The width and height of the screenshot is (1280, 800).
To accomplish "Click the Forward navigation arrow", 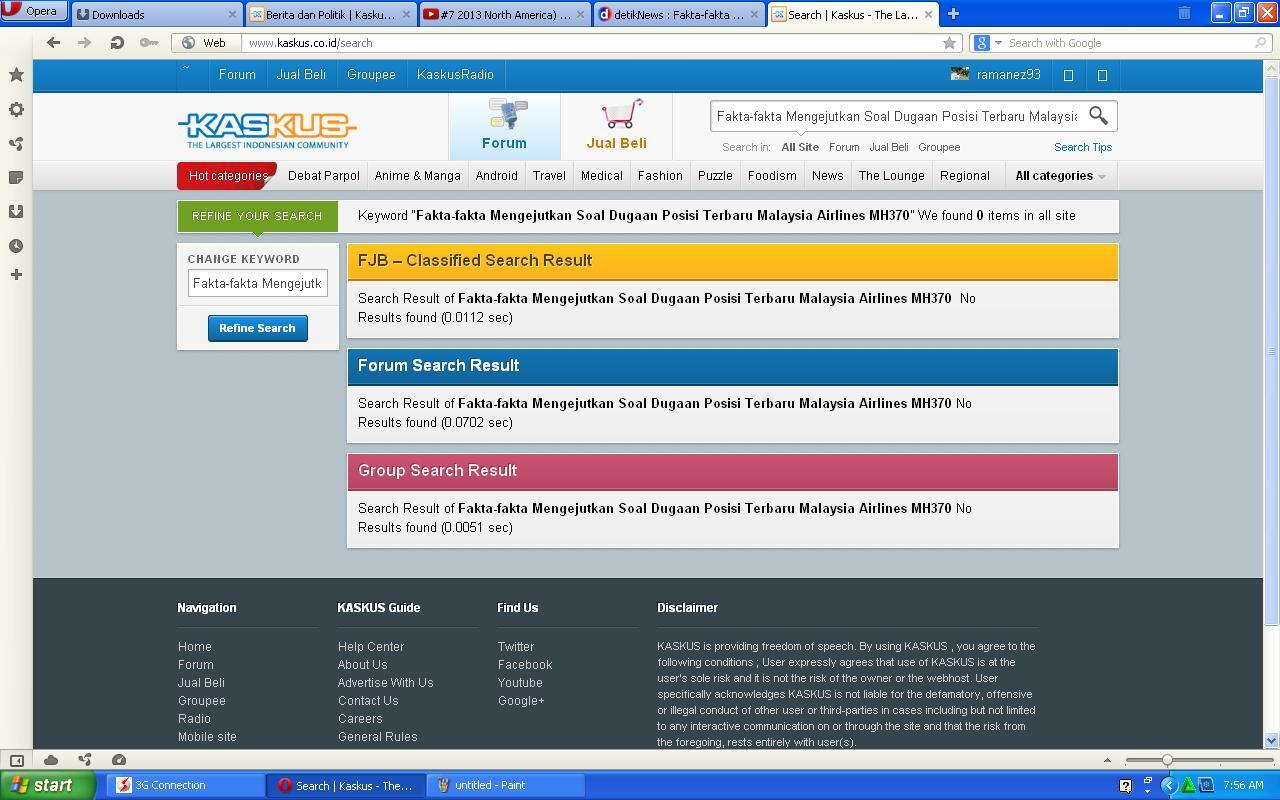I will [85, 43].
